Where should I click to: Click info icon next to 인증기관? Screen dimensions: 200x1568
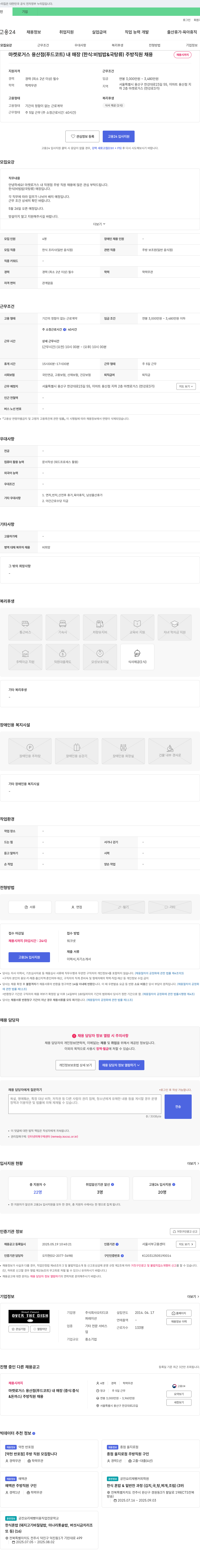click(x=117, y=1244)
